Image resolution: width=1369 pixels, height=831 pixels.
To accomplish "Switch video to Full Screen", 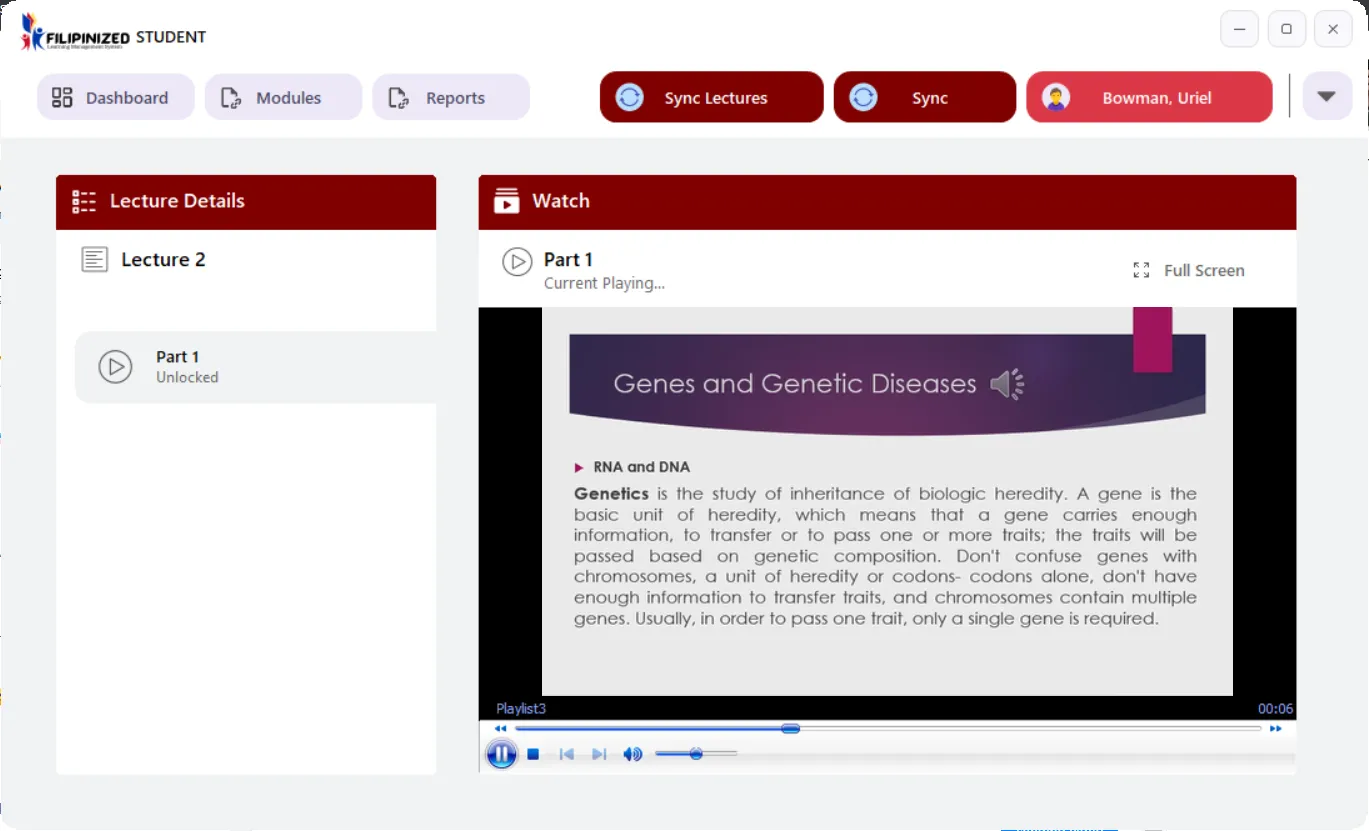I will [1189, 270].
